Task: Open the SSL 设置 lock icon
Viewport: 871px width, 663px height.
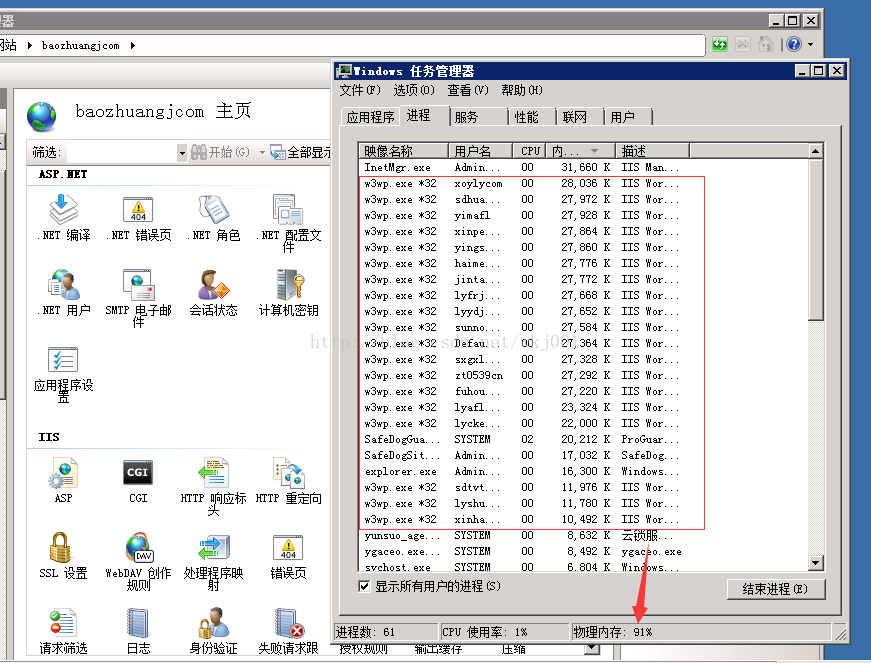Action: pos(60,548)
